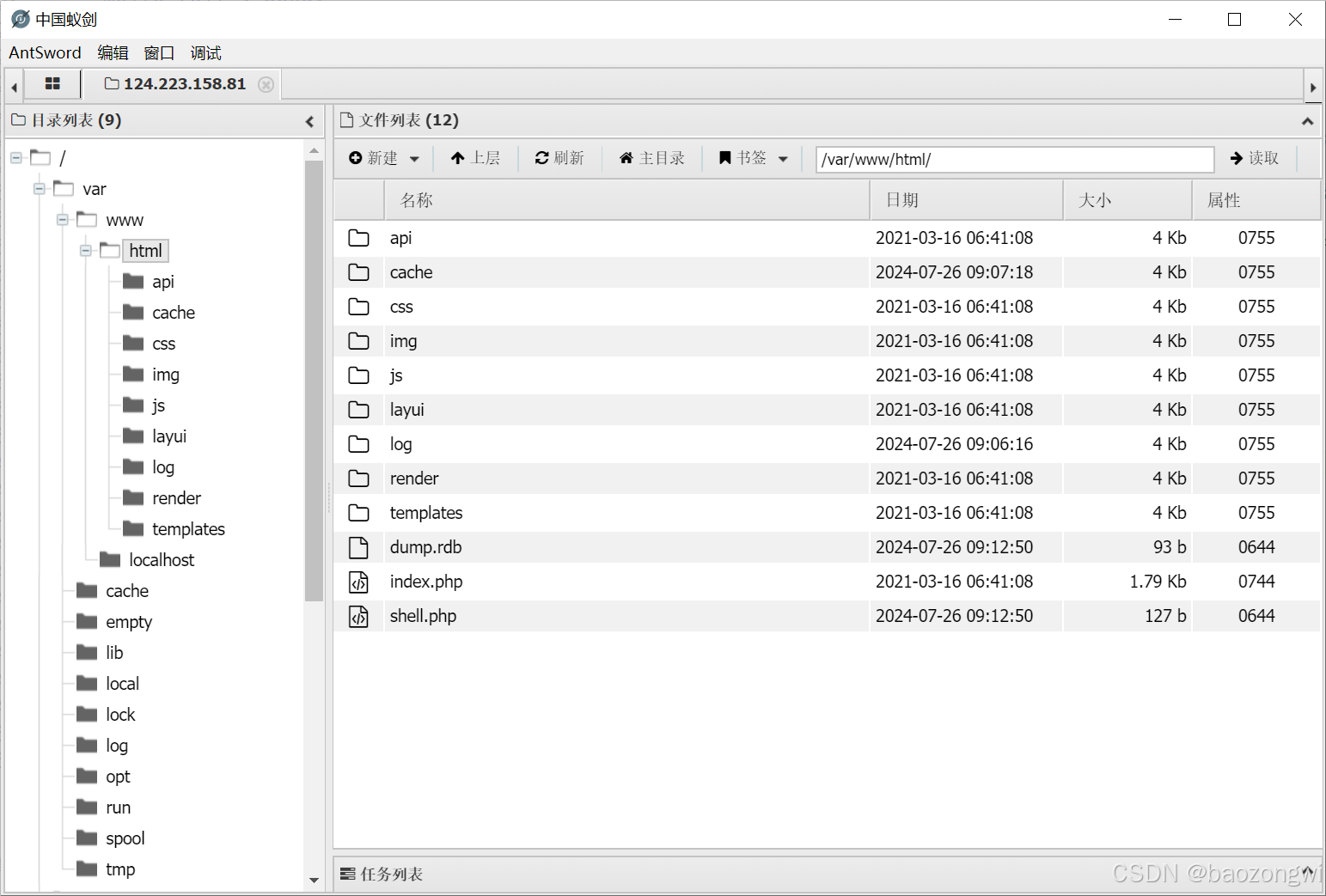Click the 读取 button

[x=1255, y=158]
